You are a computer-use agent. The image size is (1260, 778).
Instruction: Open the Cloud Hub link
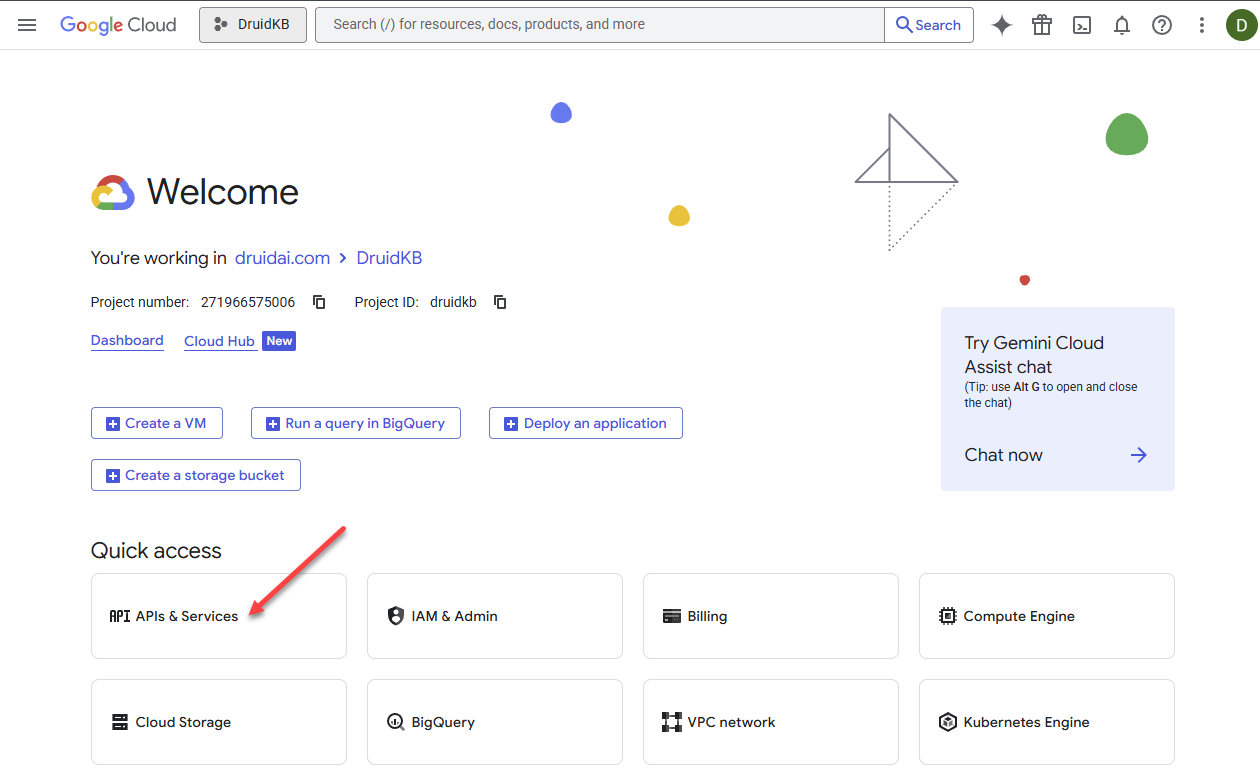point(219,341)
